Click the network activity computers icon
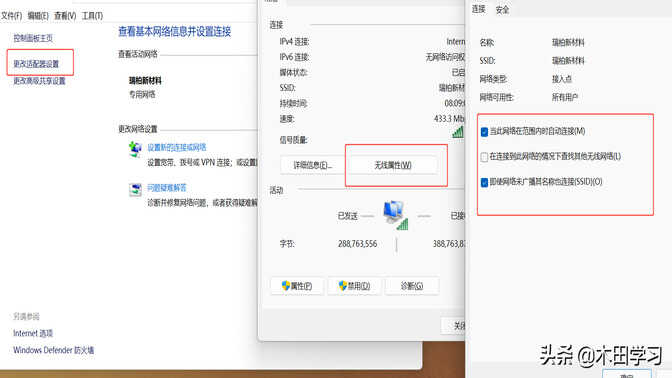 (x=395, y=215)
